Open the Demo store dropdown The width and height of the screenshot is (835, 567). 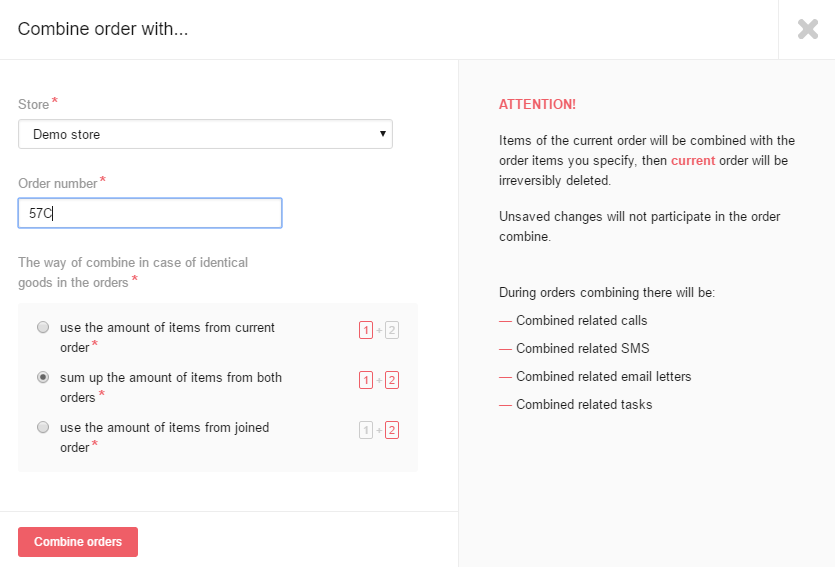pyautogui.click(x=205, y=134)
